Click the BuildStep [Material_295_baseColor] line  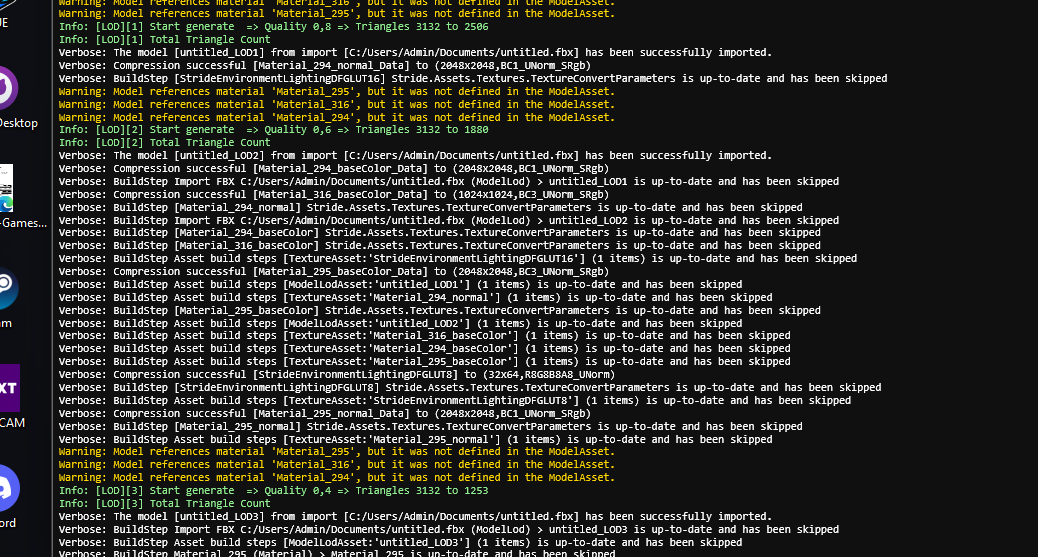440,310
